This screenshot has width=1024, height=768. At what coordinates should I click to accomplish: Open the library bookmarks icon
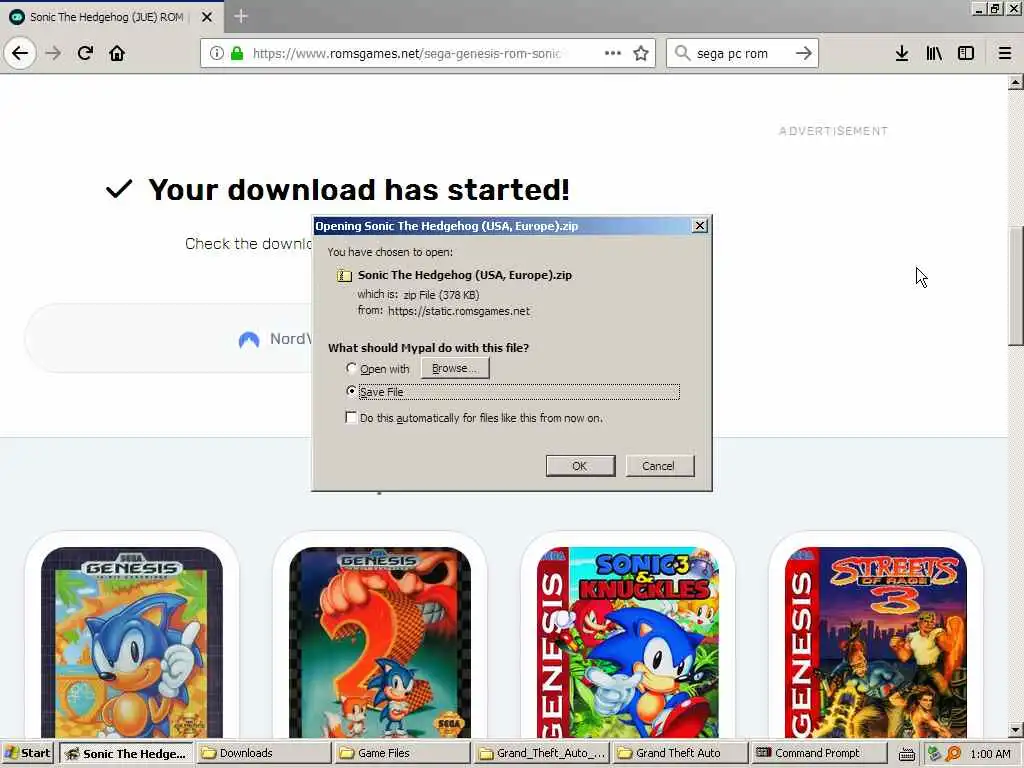point(934,53)
